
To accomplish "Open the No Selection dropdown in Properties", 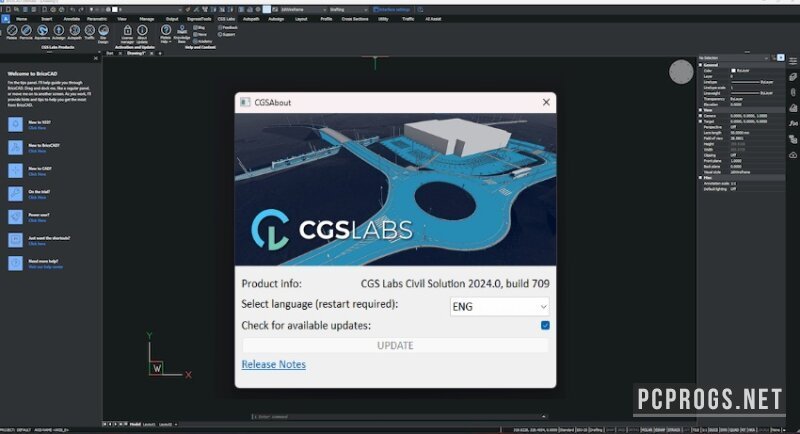I will [x=734, y=58].
